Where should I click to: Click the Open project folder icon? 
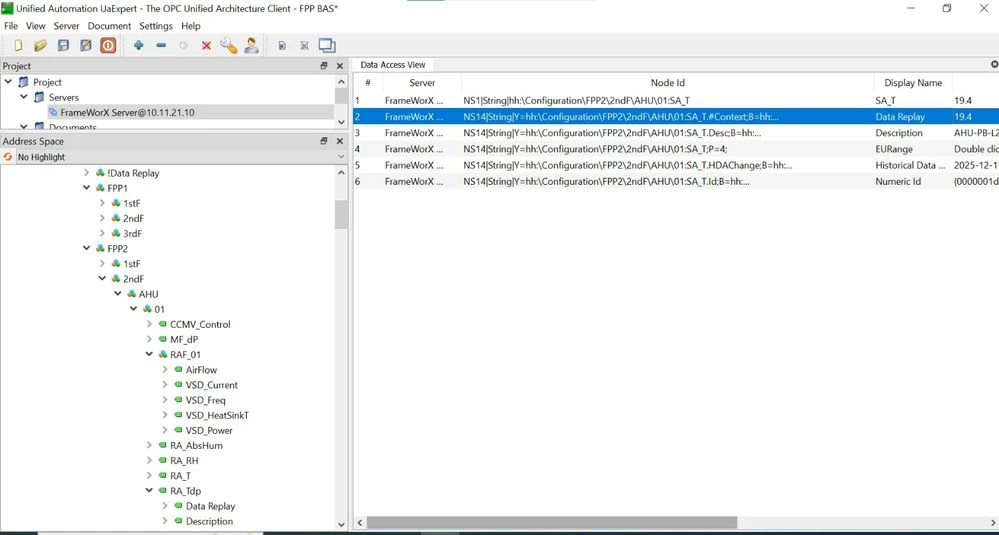(40, 45)
